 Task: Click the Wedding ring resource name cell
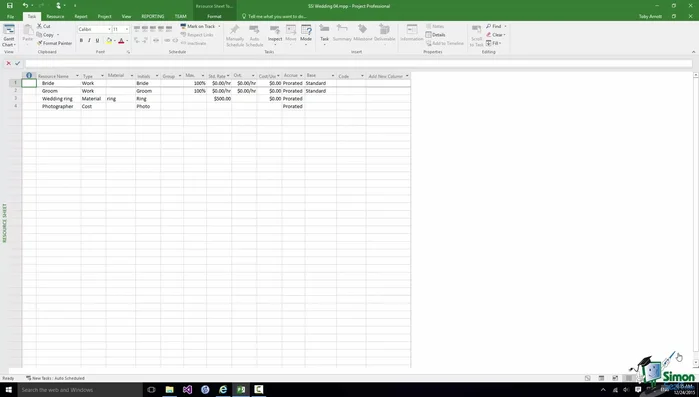[x=58, y=99]
